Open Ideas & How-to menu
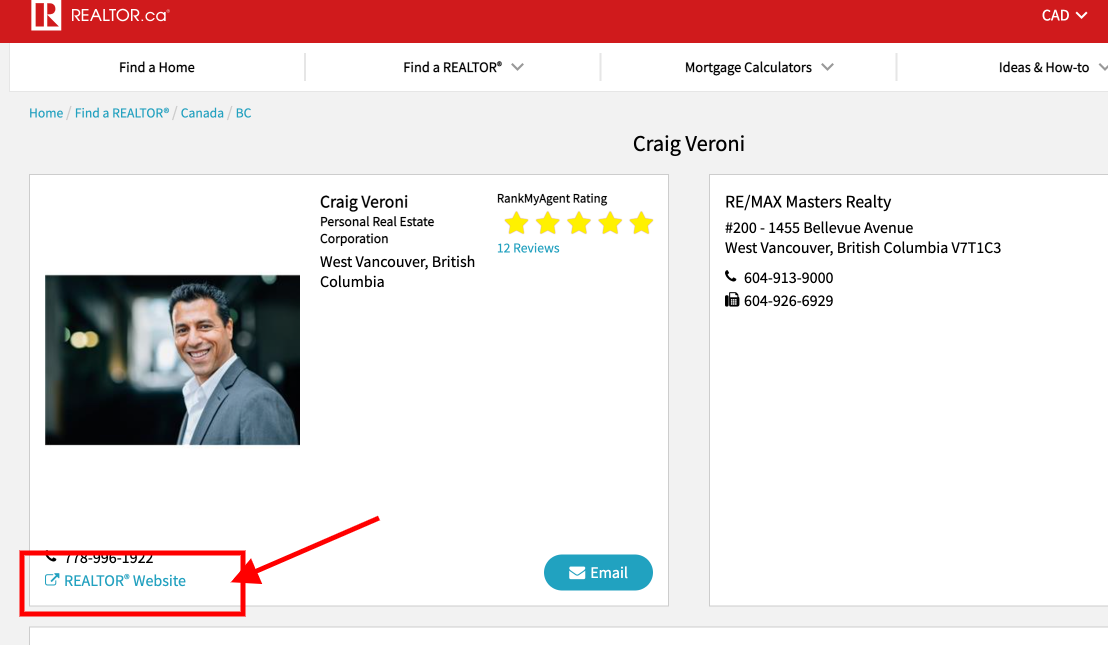 click(x=1044, y=67)
